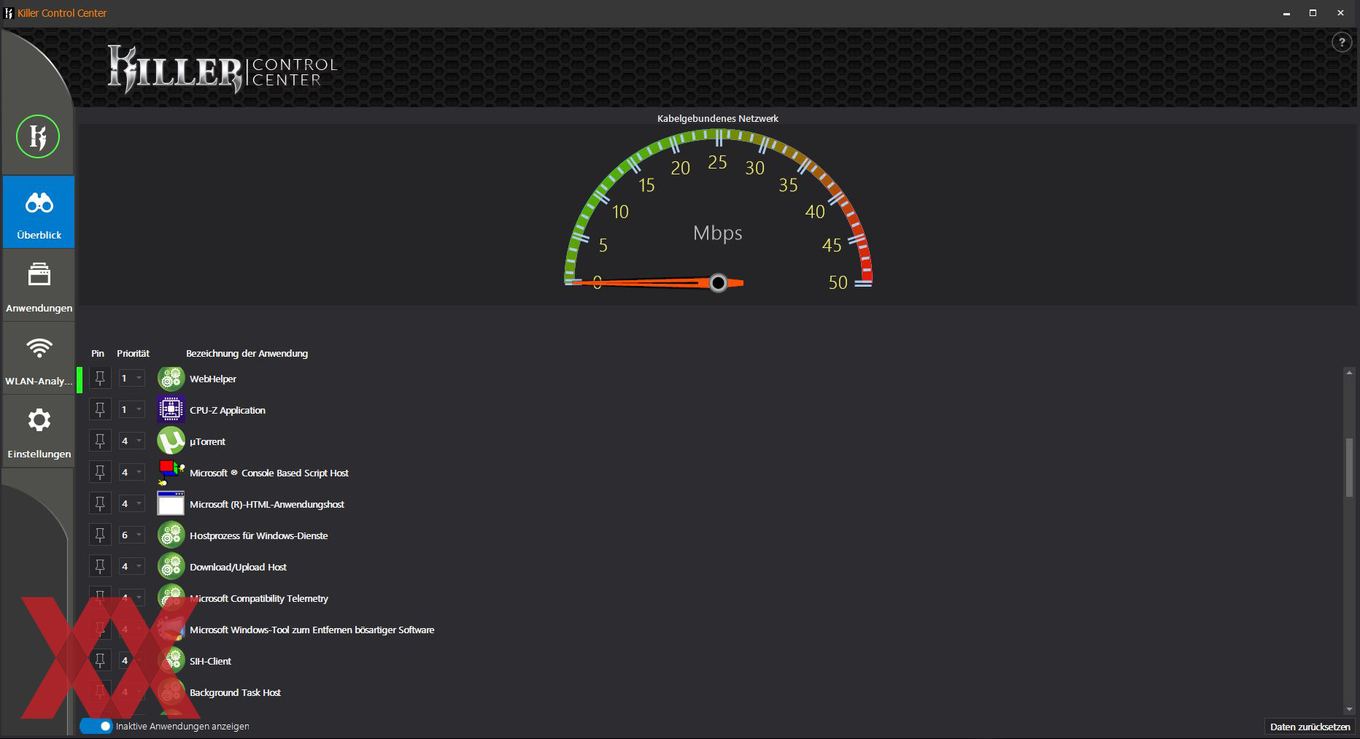The height and width of the screenshot is (739, 1360).
Task: Change priority of Hostprozess für Windows-Dienste
Action: coord(131,535)
